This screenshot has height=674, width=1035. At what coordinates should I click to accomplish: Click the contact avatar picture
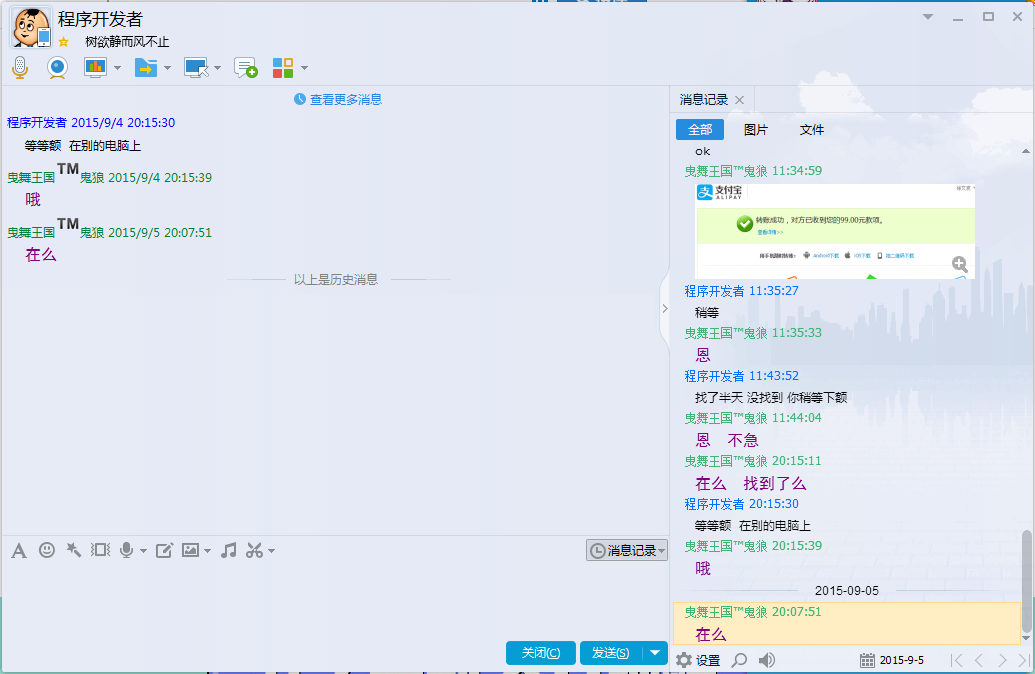pyautogui.click(x=31, y=28)
